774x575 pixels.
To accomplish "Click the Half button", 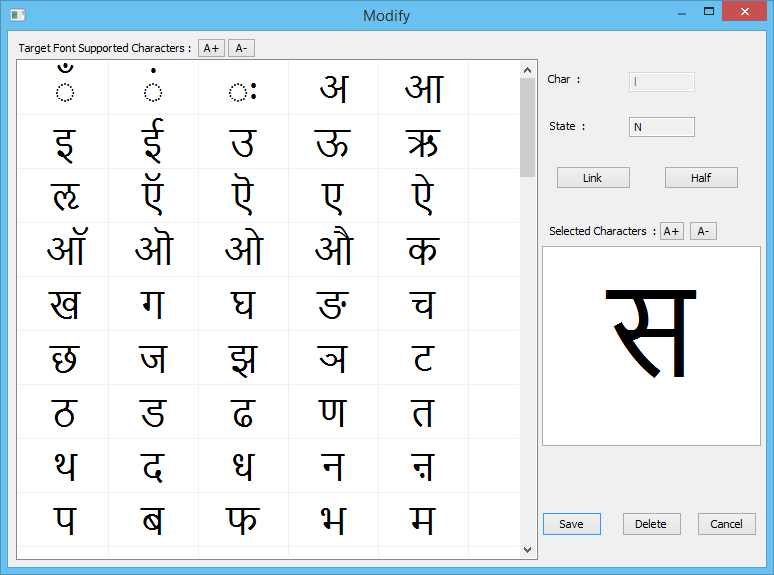I will pos(701,178).
